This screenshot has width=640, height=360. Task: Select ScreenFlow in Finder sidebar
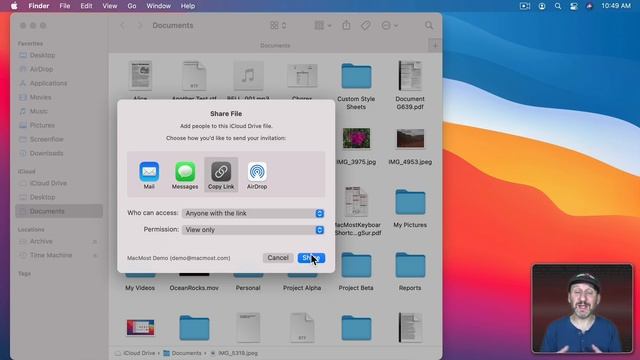click(47, 139)
